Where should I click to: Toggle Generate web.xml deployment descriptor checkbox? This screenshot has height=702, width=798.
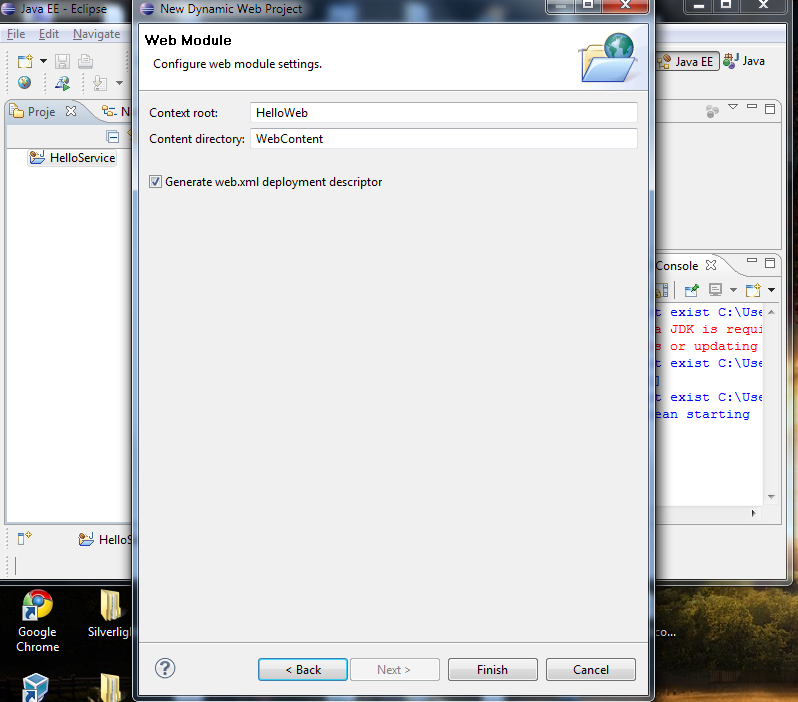(155, 182)
